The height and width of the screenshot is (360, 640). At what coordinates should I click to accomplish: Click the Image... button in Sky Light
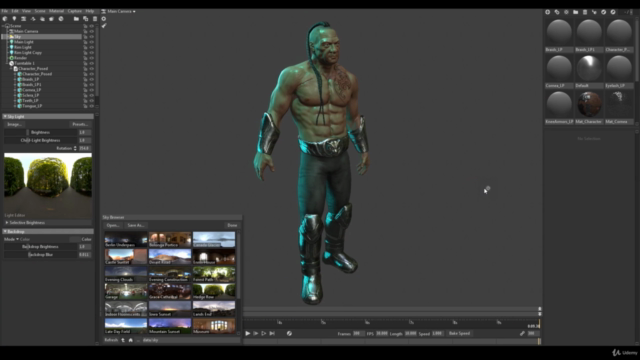click(x=14, y=124)
